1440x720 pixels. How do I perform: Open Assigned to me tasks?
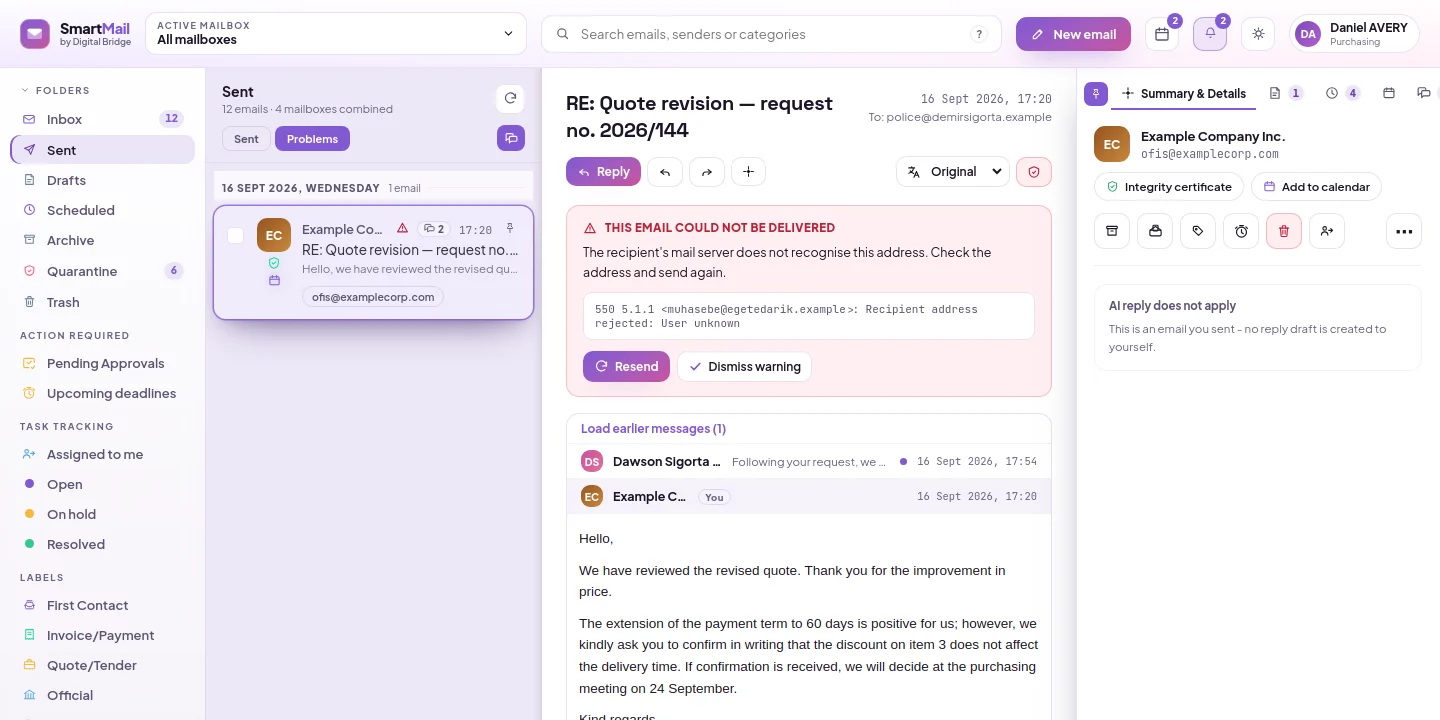[102, 454]
